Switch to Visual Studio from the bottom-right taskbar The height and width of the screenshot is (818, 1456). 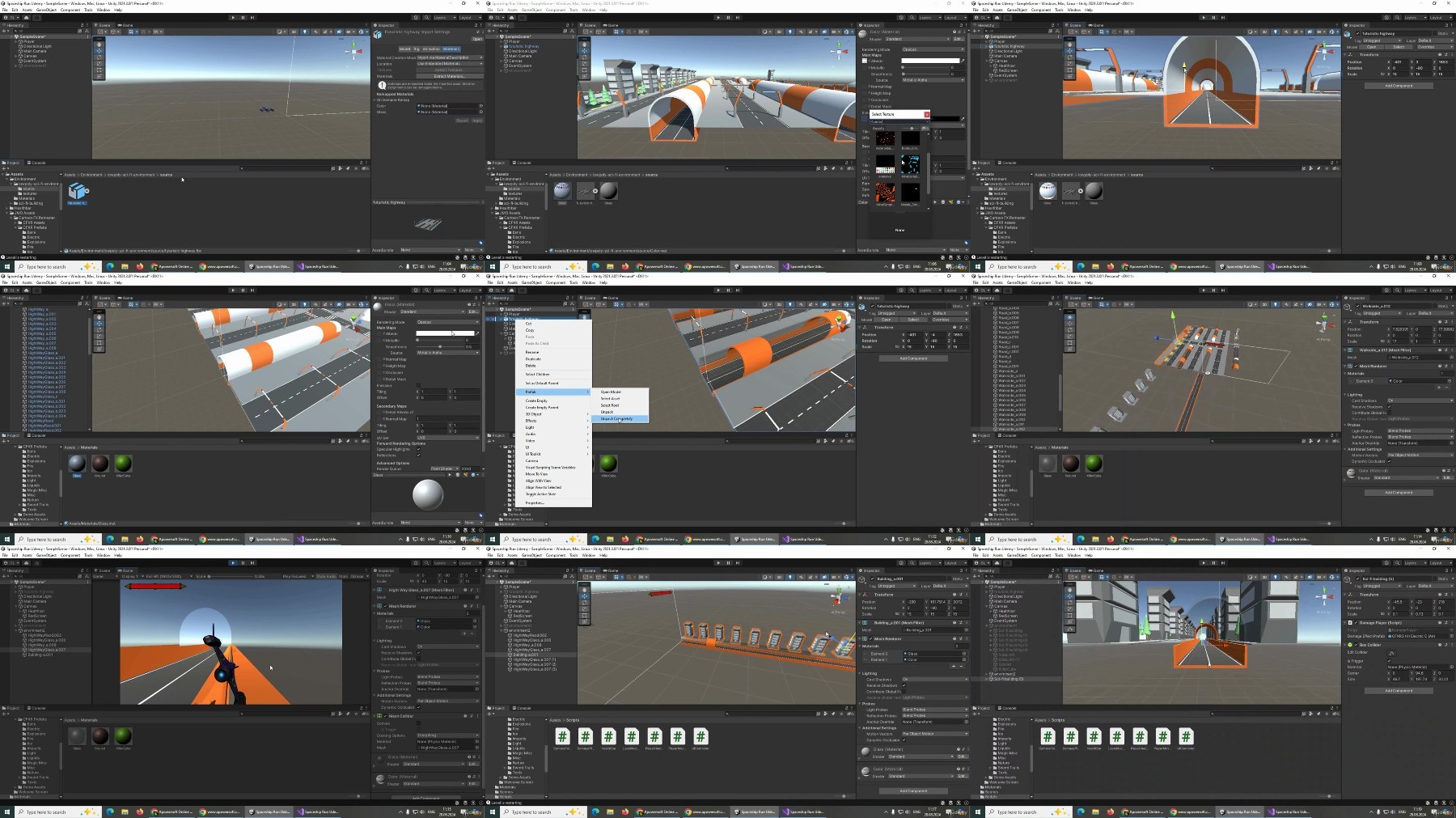[x=1289, y=812]
